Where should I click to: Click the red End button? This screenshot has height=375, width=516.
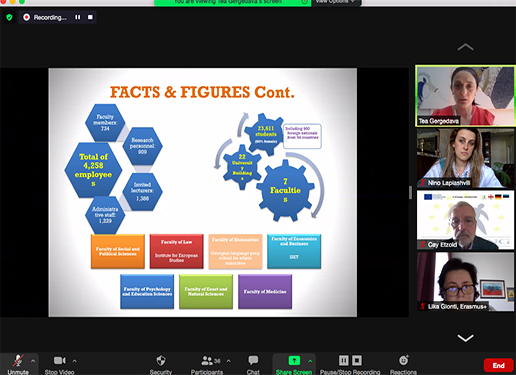(498, 365)
